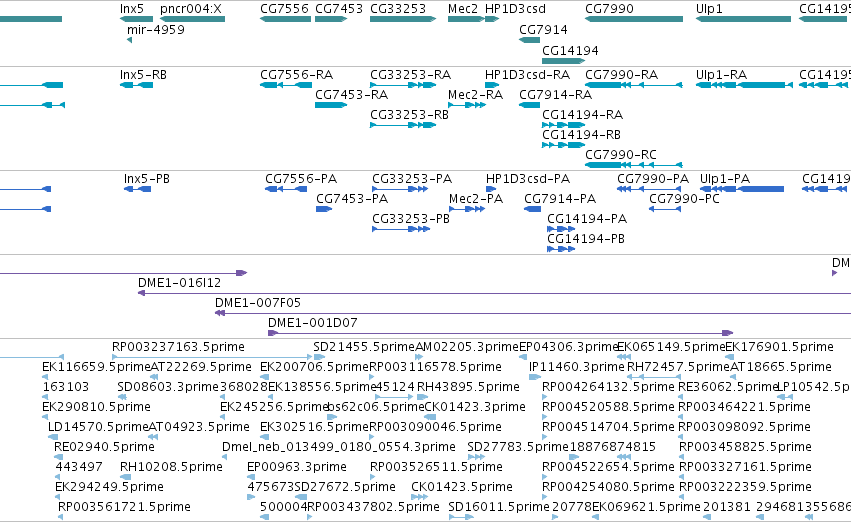The height and width of the screenshot is (522, 851).
Task: Click the mir-4959 gene label
Action: [x=156, y=30]
